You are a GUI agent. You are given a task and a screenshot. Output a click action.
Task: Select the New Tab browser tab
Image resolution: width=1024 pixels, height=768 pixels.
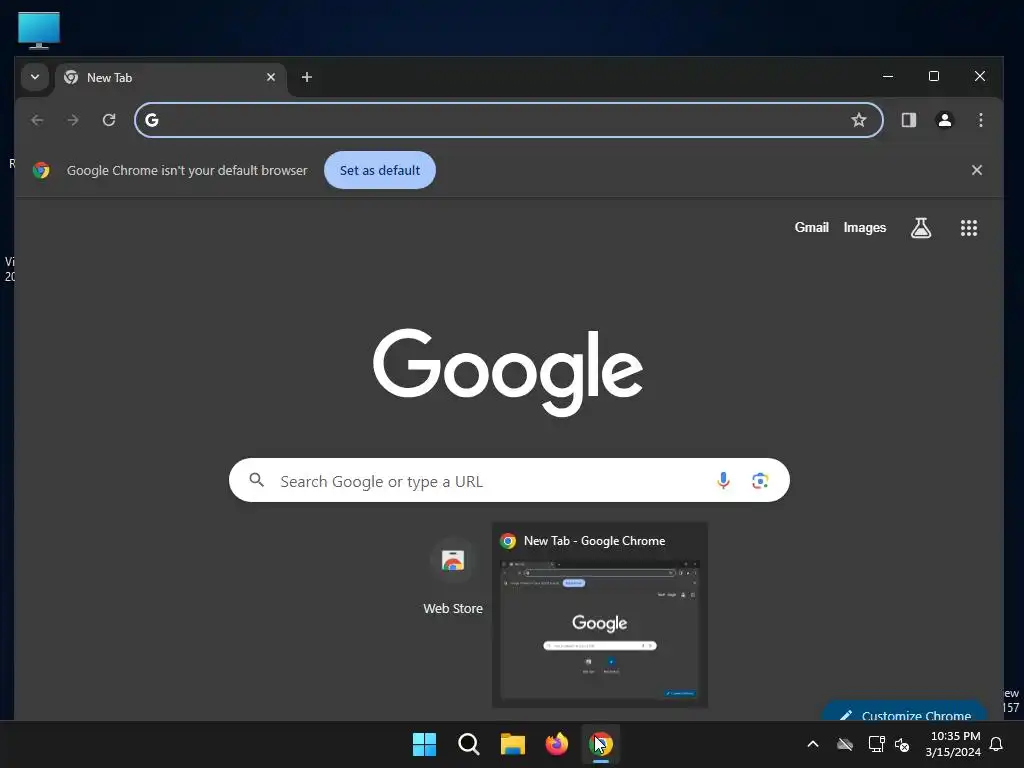[170, 78]
